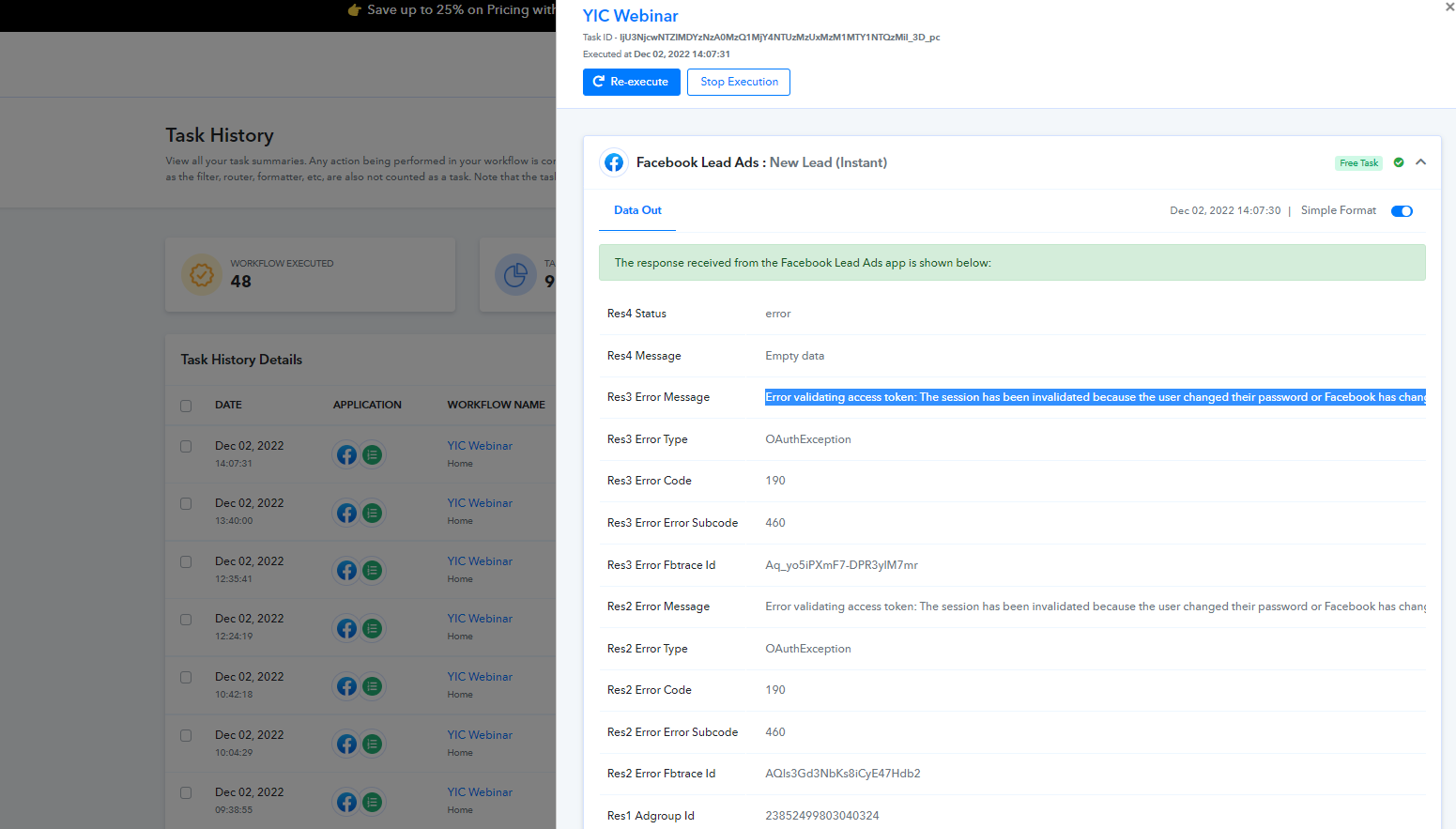The height and width of the screenshot is (829, 1456).
Task: Click the execution timestamp Dec 02, 2022 14:07:30
Action: coord(1225,211)
